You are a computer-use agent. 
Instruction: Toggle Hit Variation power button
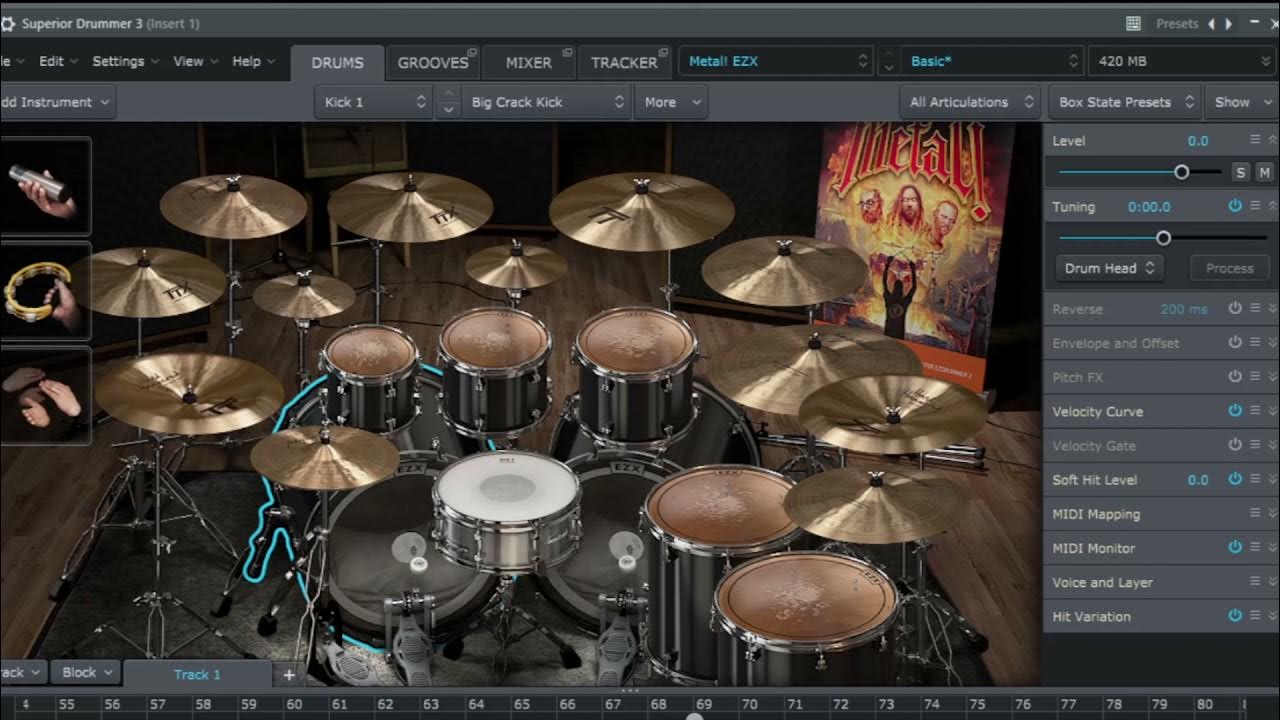point(1235,616)
